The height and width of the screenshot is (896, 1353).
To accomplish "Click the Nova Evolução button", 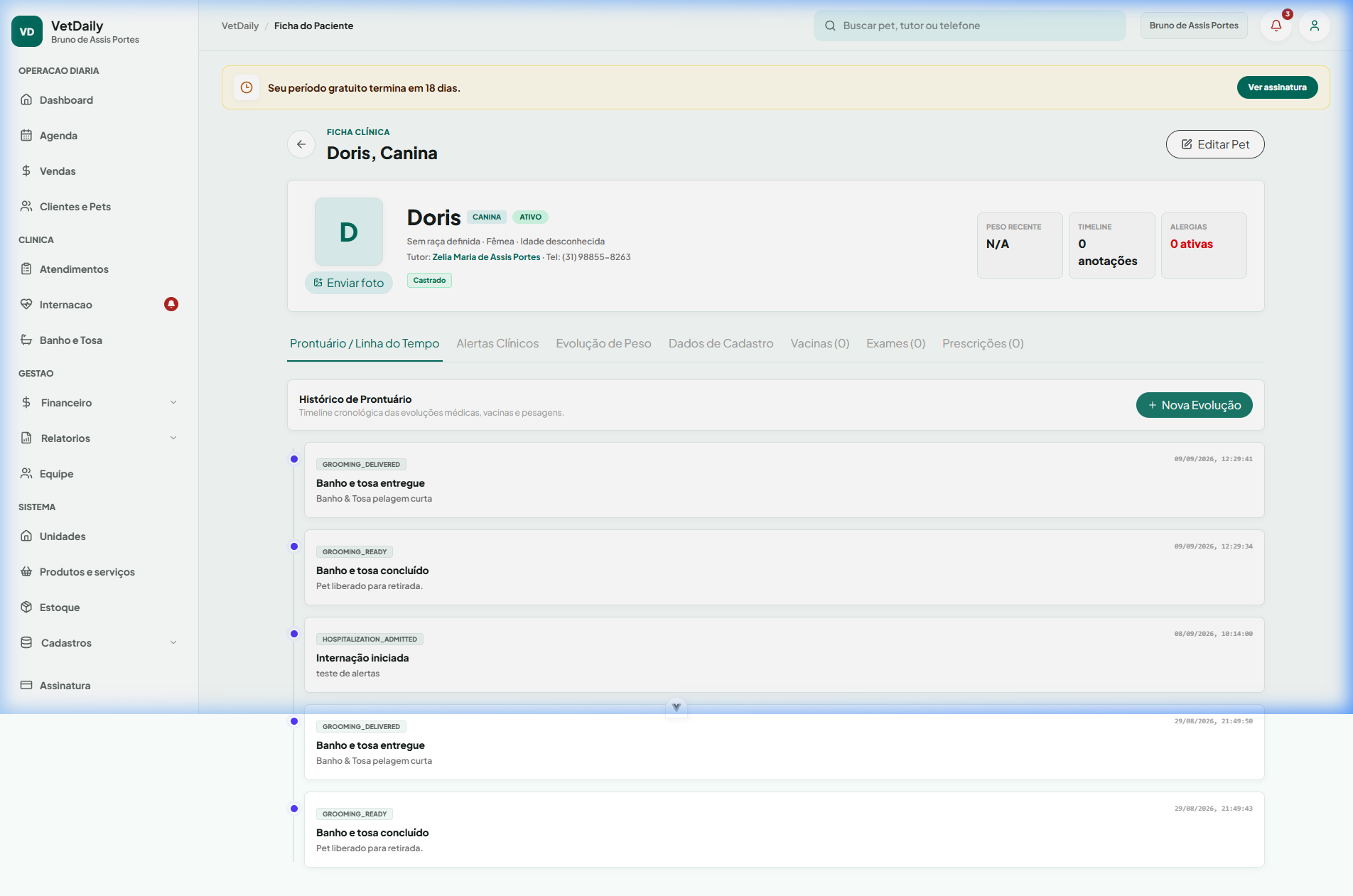I will click(x=1194, y=405).
